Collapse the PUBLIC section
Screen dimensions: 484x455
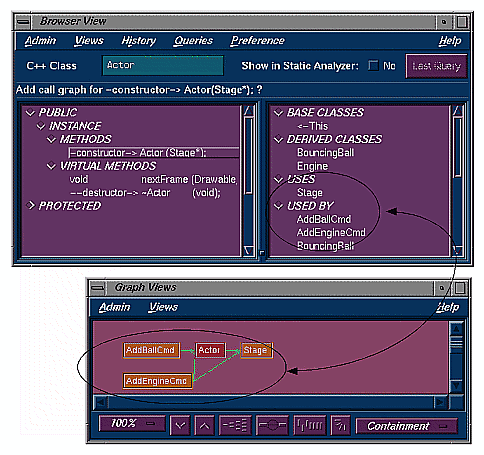pyautogui.click(x=30, y=112)
